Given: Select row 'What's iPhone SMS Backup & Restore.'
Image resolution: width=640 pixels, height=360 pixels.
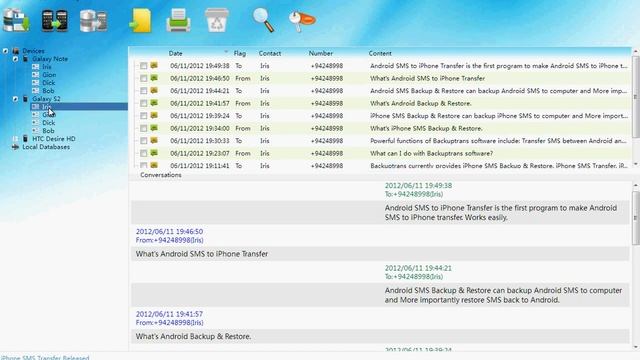Looking at the screenshot, I should coord(382,128).
